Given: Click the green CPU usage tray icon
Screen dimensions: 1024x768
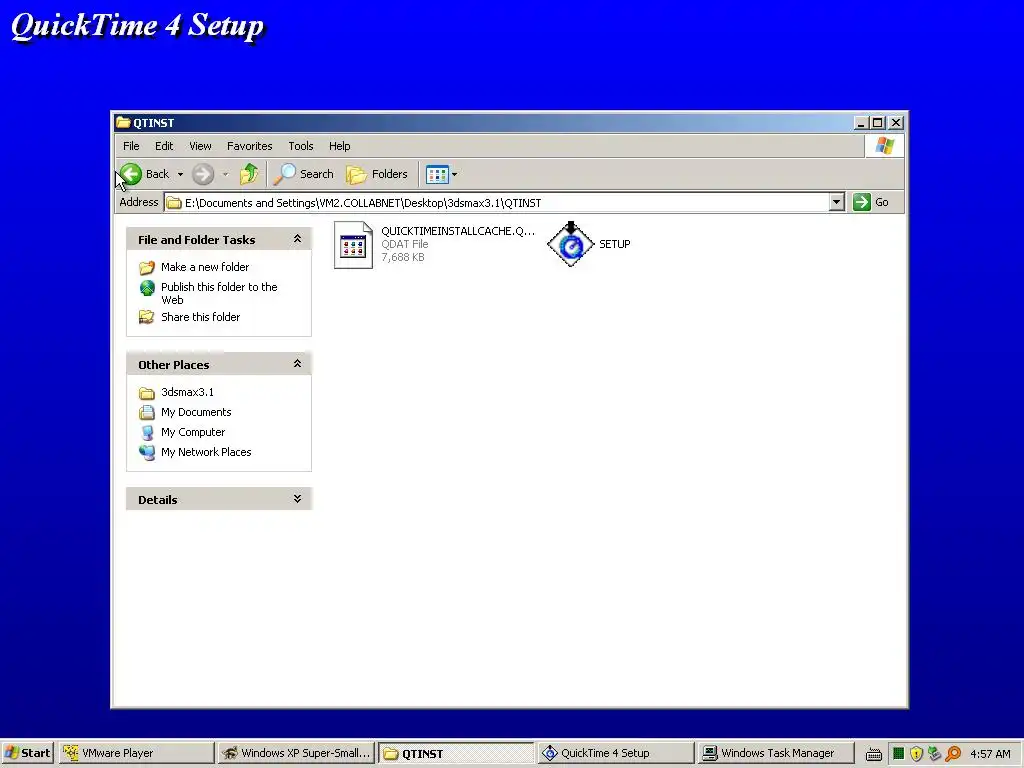Looking at the screenshot, I should (899, 754).
